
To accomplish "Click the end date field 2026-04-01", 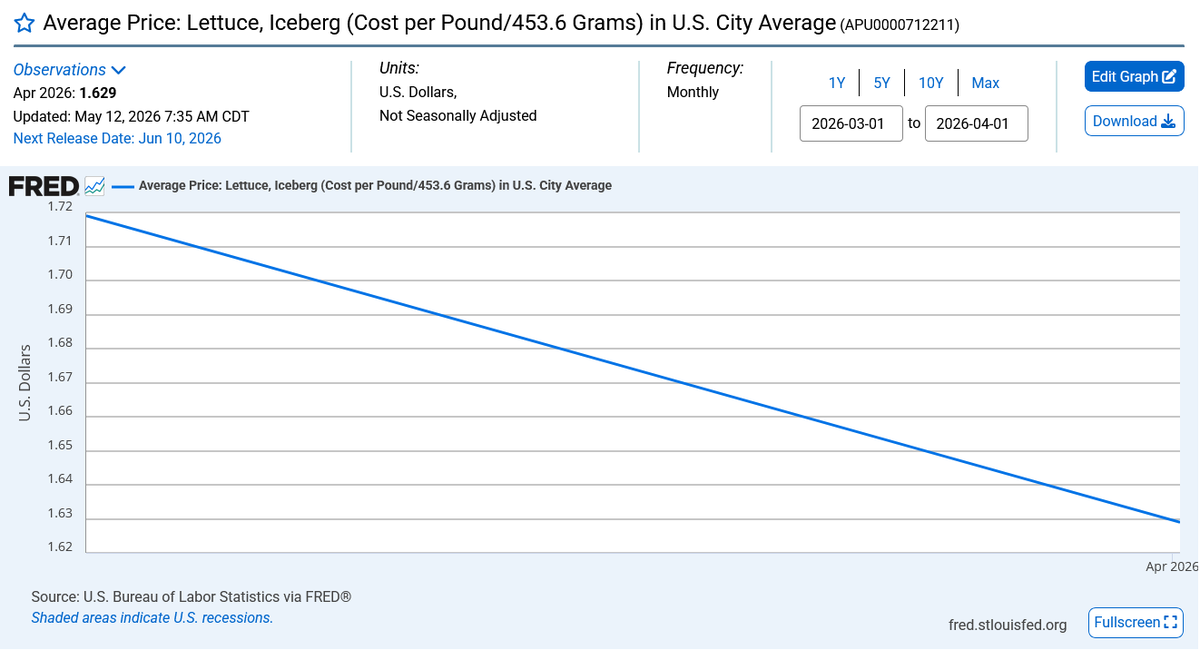I will pos(976,123).
